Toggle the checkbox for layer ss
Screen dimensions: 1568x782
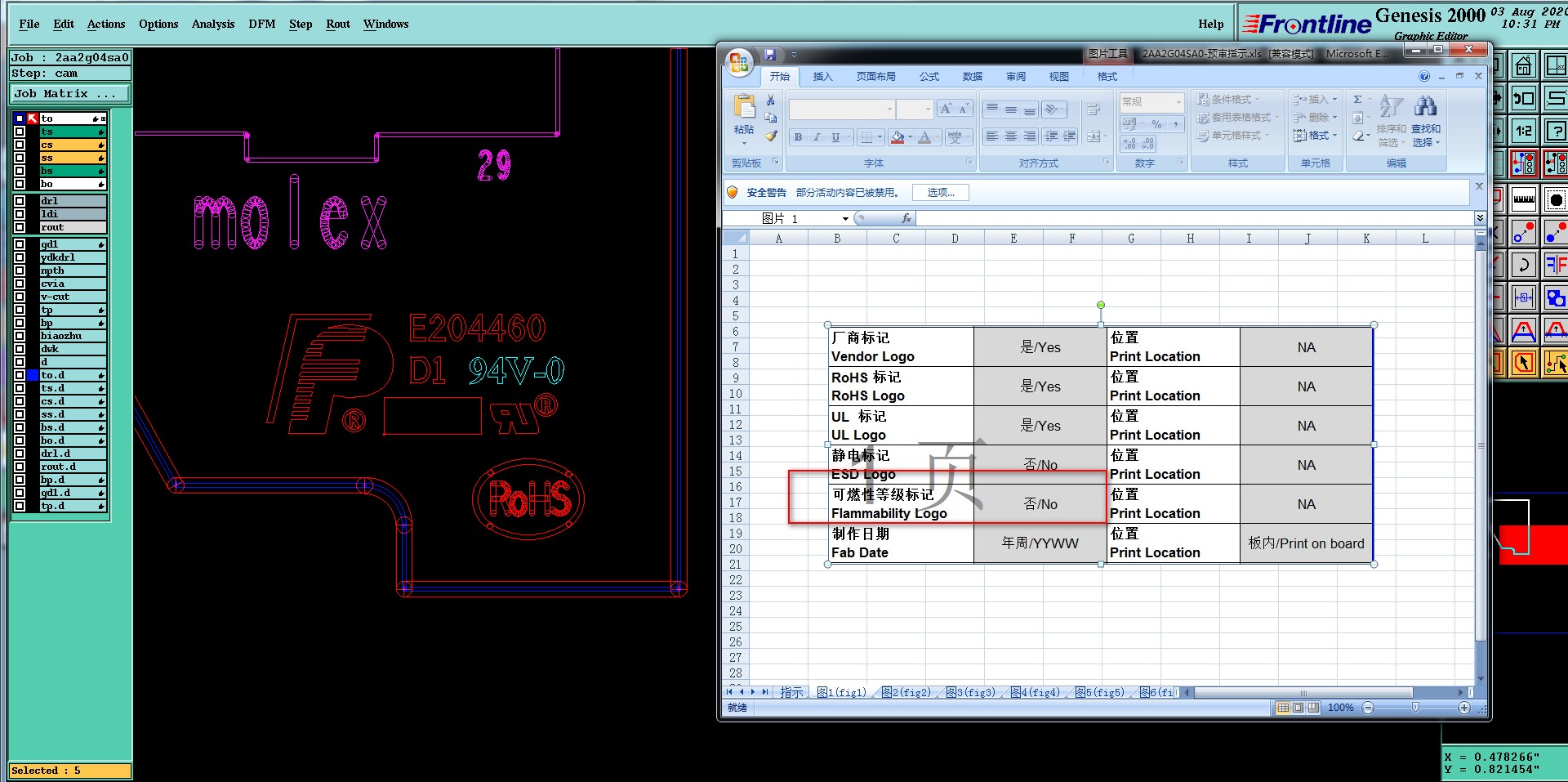click(x=20, y=158)
